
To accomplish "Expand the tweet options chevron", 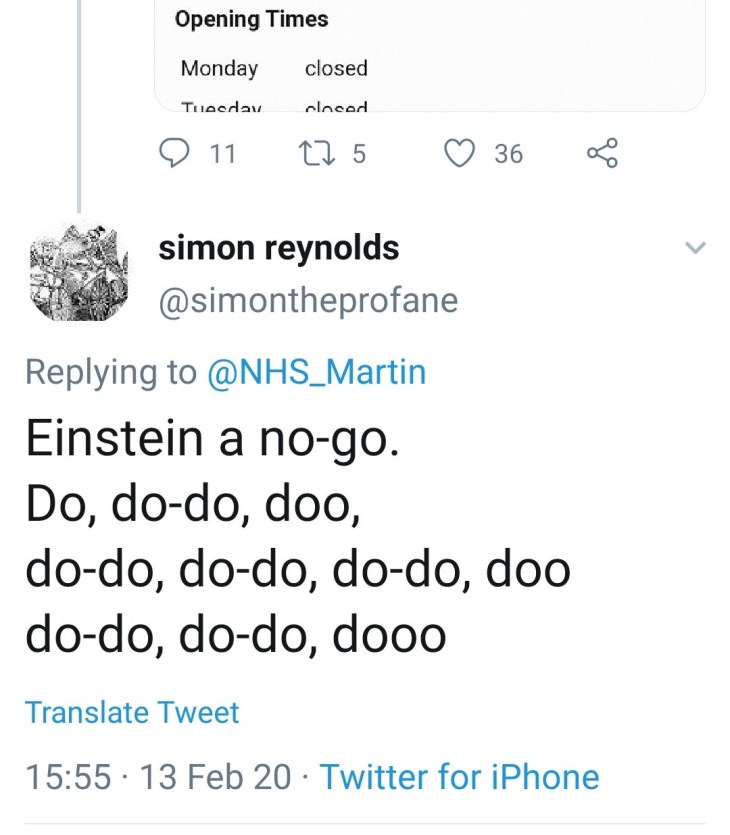I will coord(695,248).
